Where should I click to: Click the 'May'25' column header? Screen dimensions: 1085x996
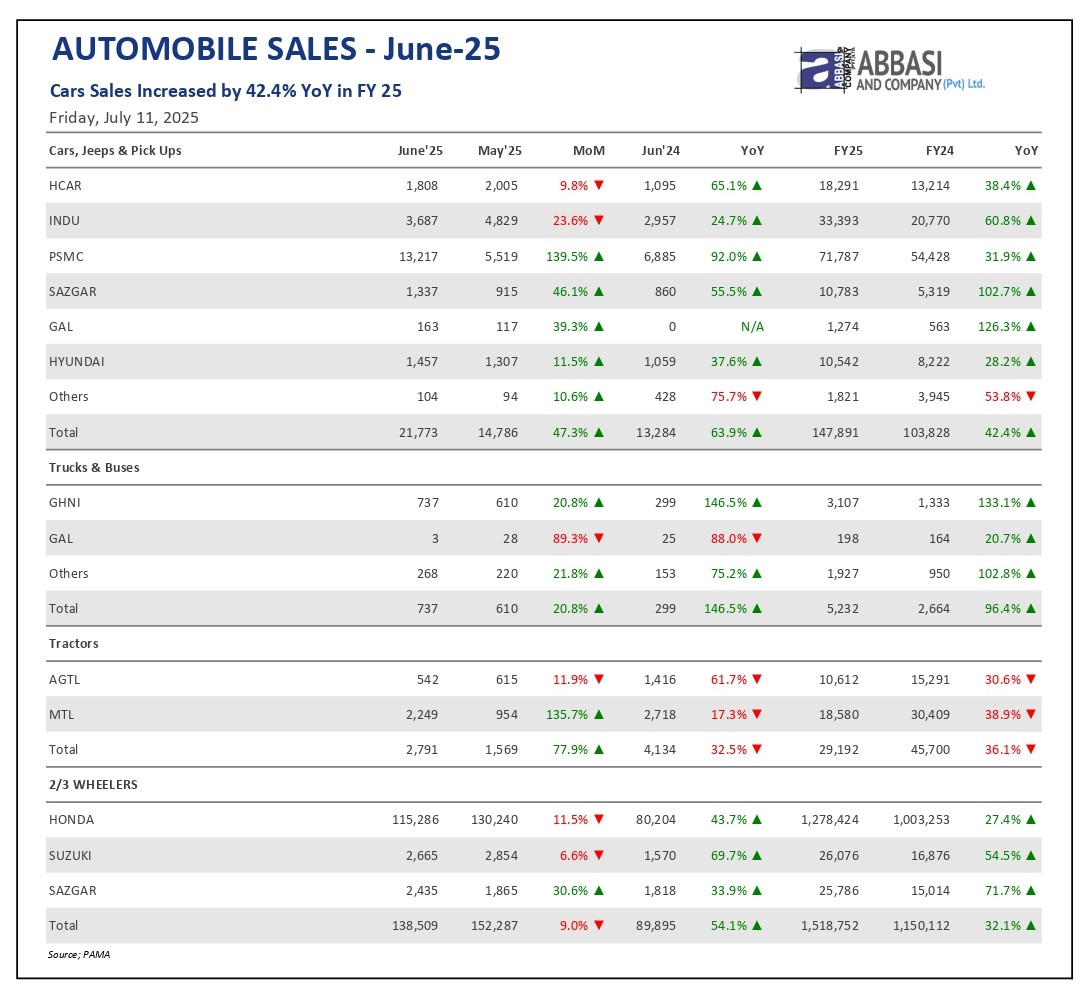pyautogui.click(x=500, y=151)
